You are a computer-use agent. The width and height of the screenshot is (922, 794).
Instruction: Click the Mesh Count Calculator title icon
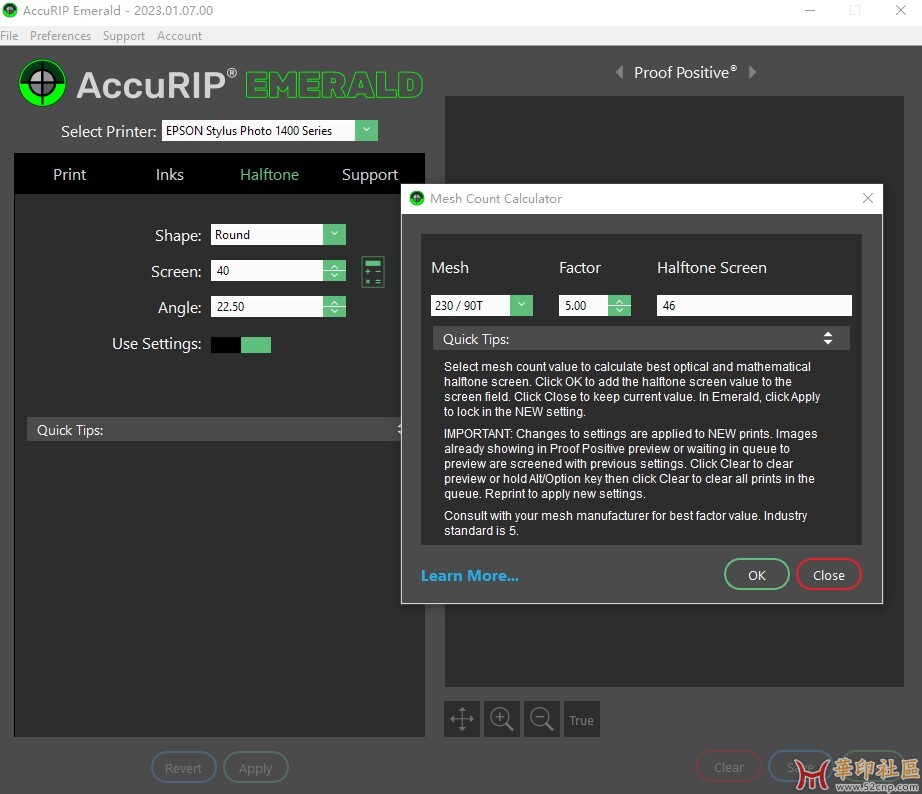coord(417,198)
